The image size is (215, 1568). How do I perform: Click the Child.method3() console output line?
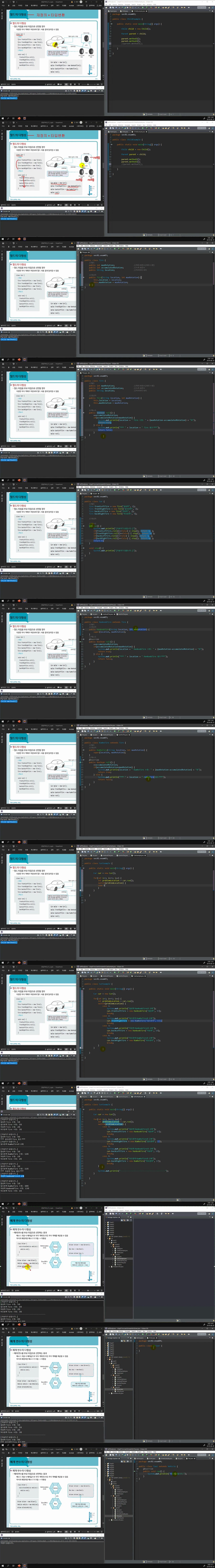[x=9, y=98]
